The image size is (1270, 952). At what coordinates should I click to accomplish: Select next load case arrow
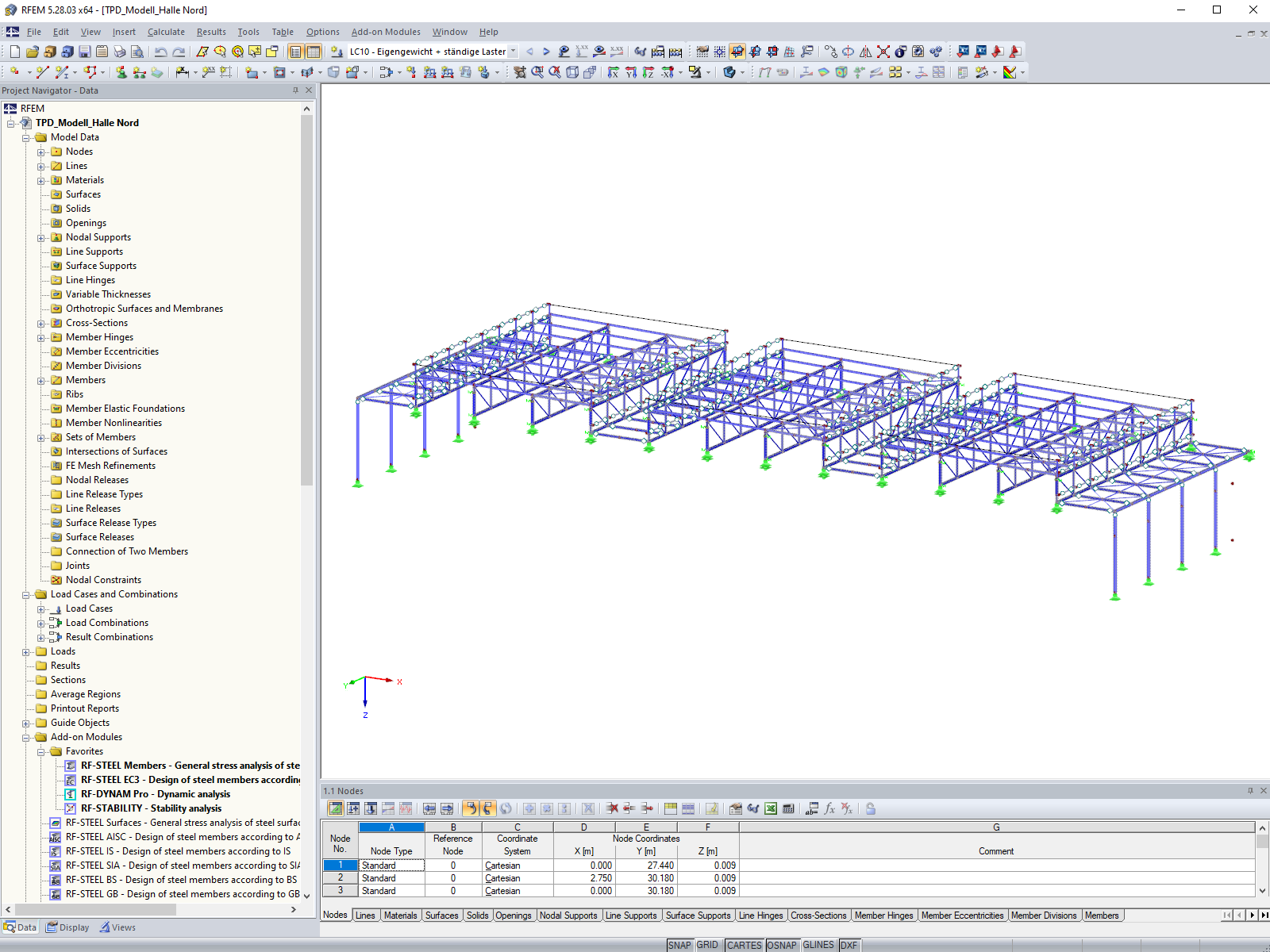[546, 52]
